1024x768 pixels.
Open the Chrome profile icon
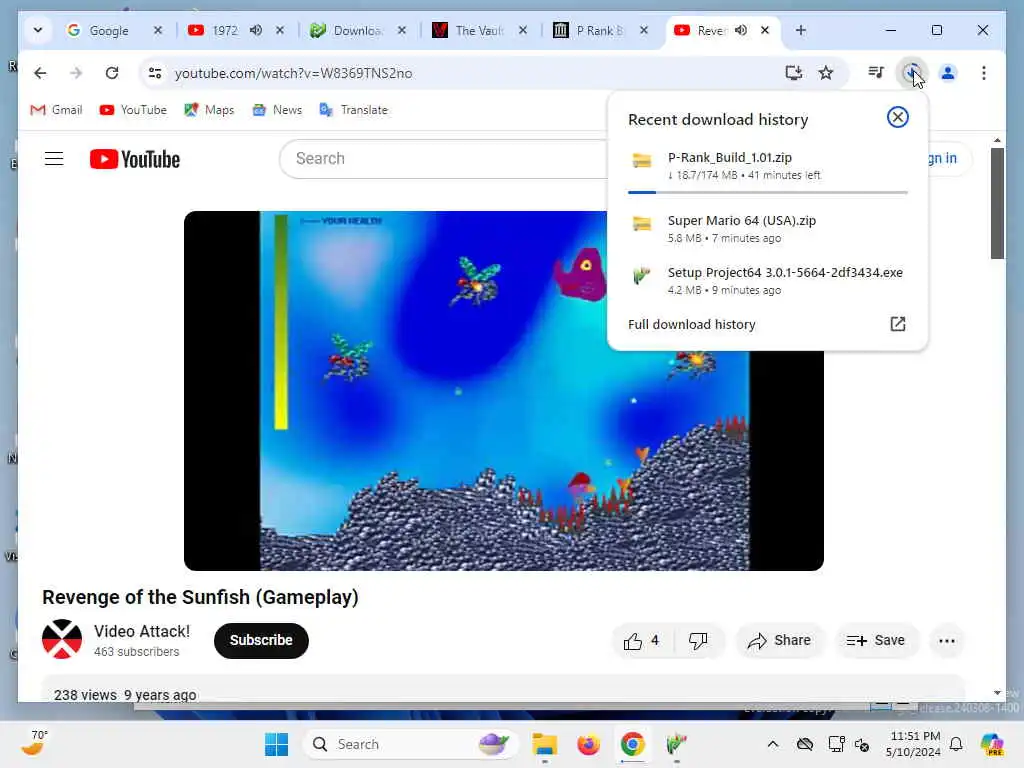(x=948, y=73)
